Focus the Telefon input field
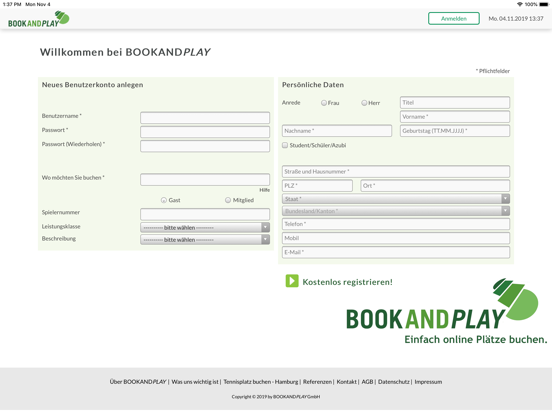The image size is (552, 414). point(396,224)
